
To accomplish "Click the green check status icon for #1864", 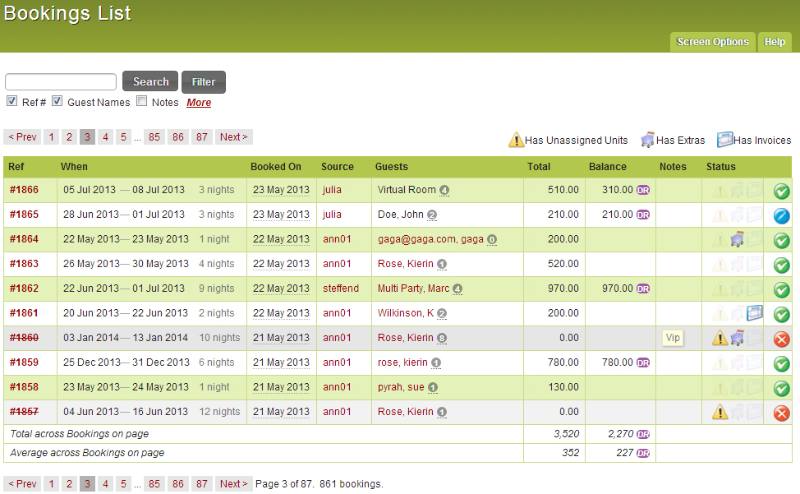I will tap(781, 240).
